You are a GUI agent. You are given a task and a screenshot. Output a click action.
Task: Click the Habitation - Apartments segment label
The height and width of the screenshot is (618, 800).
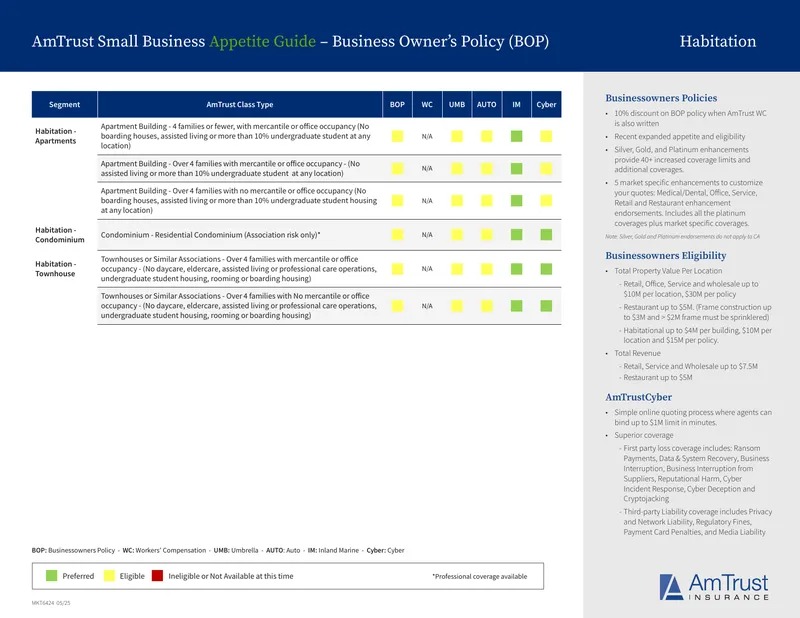click(56, 136)
